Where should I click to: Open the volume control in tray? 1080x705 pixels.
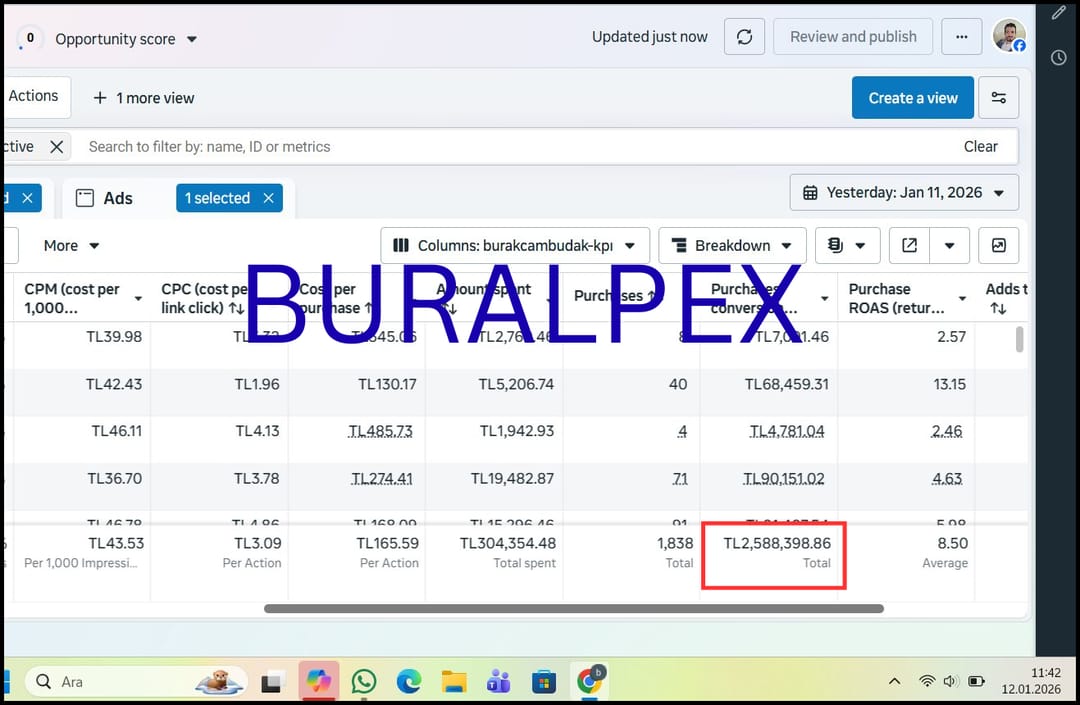tap(951, 682)
